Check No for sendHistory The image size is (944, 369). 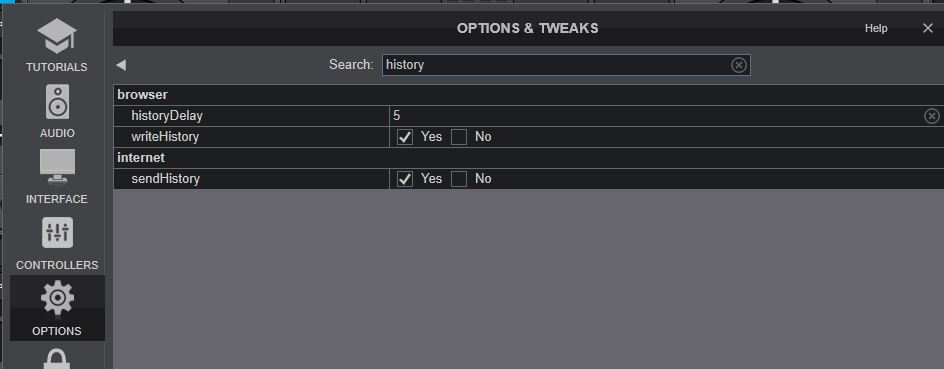click(459, 179)
